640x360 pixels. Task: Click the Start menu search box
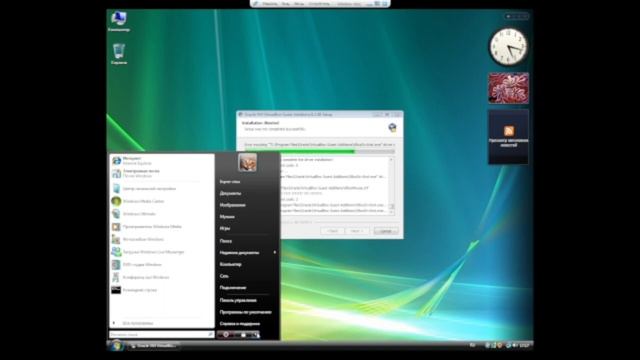pos(161,335)
